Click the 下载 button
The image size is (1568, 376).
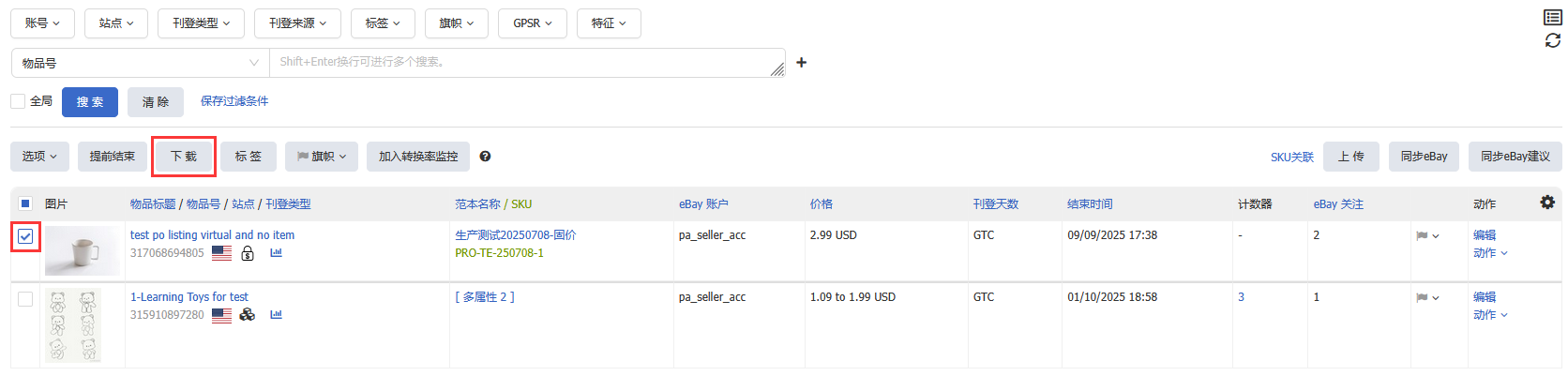click(x=184, y=157)
